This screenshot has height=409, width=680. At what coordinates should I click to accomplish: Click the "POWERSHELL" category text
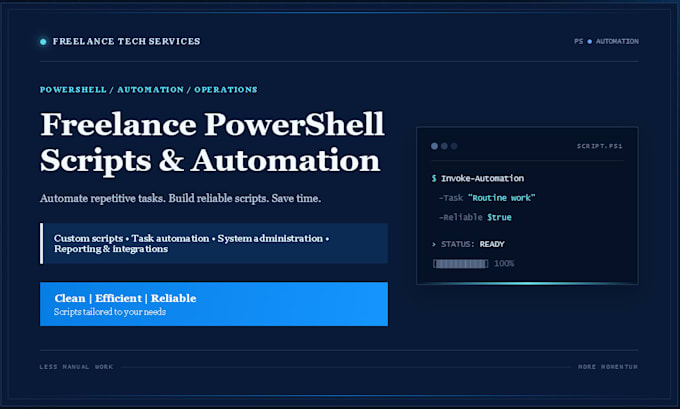(73, 89)
